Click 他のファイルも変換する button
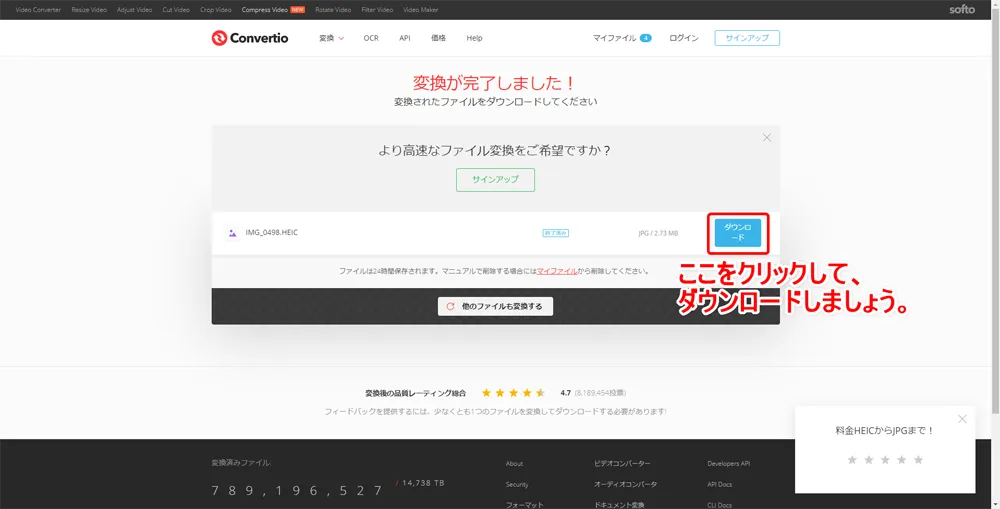Viewport: 1000px width, 509px height. pyautogui.click(x=496, y=306)
